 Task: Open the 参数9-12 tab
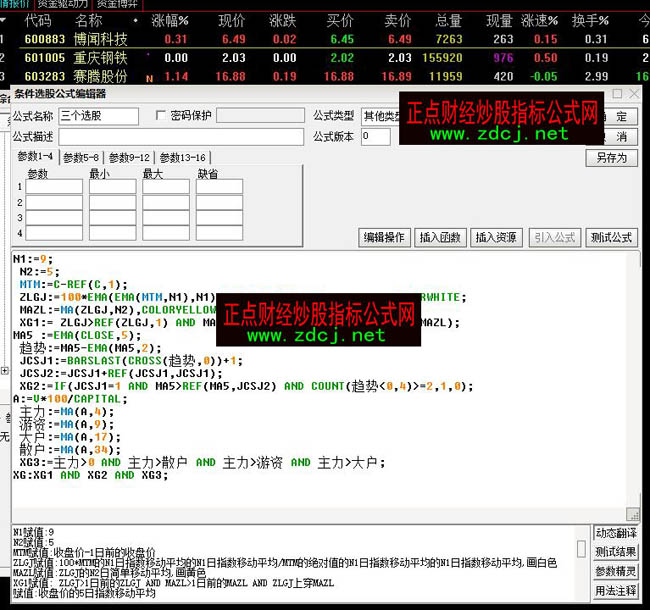coord(129,158)
